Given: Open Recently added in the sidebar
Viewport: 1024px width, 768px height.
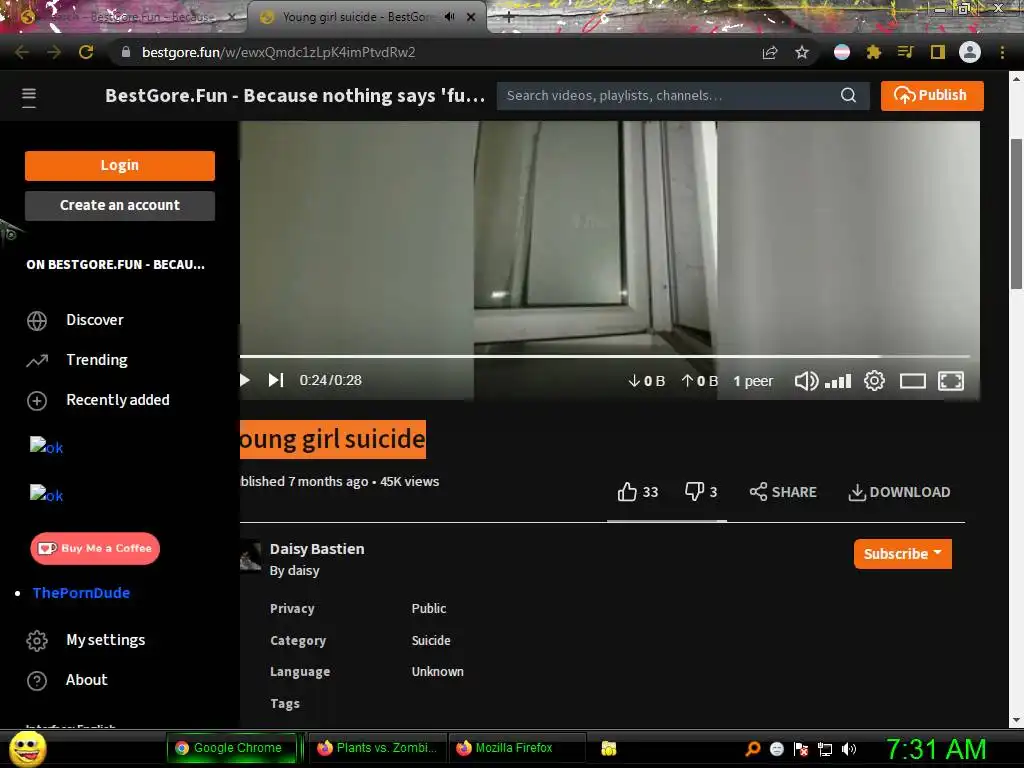Looking at the screenshot, I should 118,400.
